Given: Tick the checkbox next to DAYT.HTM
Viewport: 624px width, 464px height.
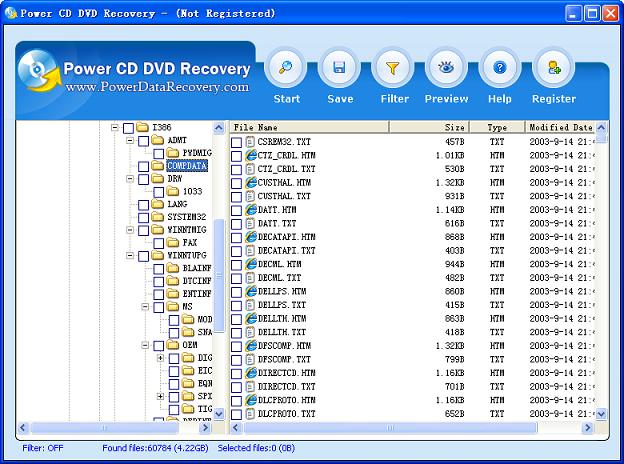Looking at the screenshot, I should (x=236, y=210).
